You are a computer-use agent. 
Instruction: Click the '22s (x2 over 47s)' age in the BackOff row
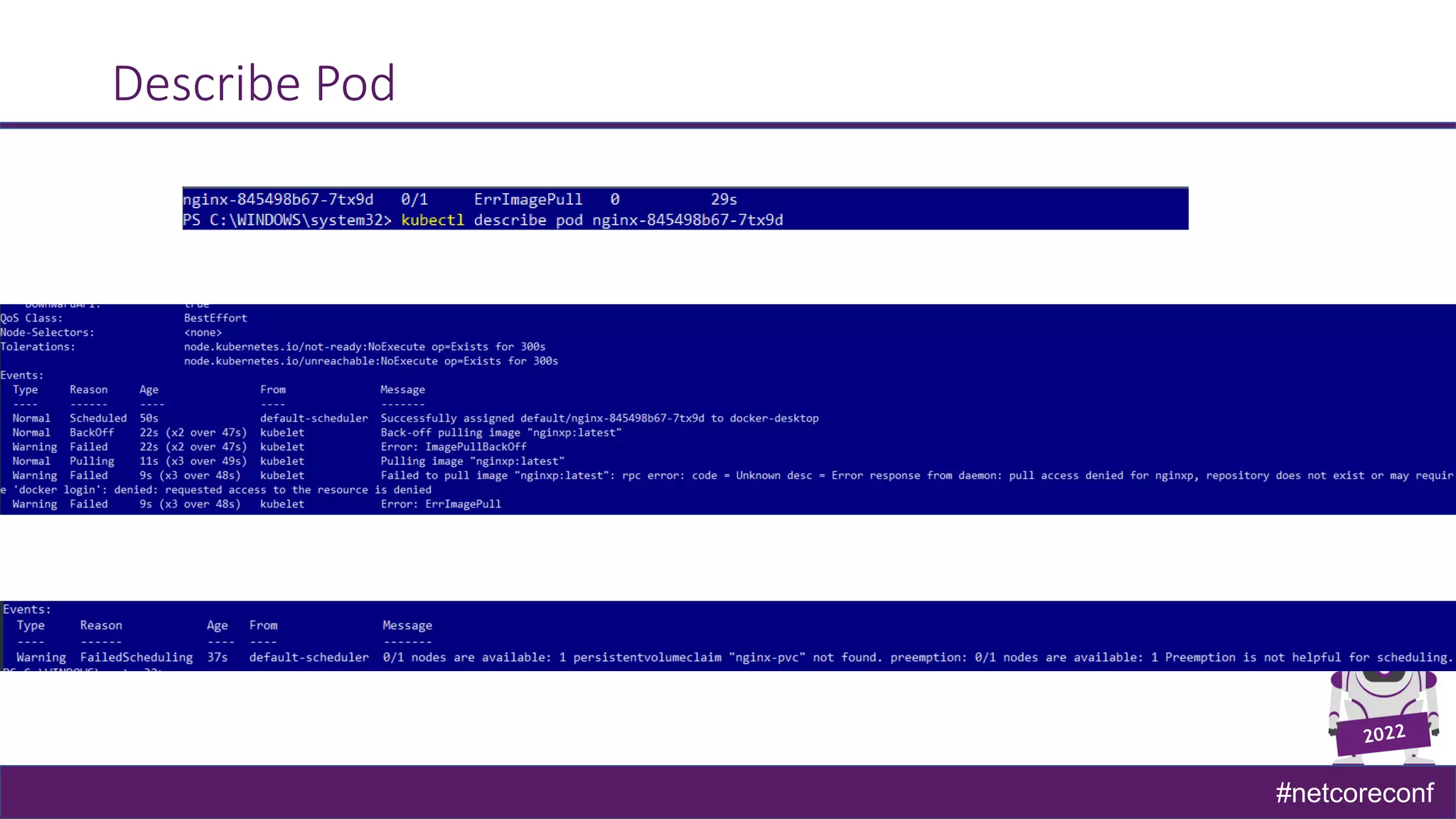click(x=193, y=432)
